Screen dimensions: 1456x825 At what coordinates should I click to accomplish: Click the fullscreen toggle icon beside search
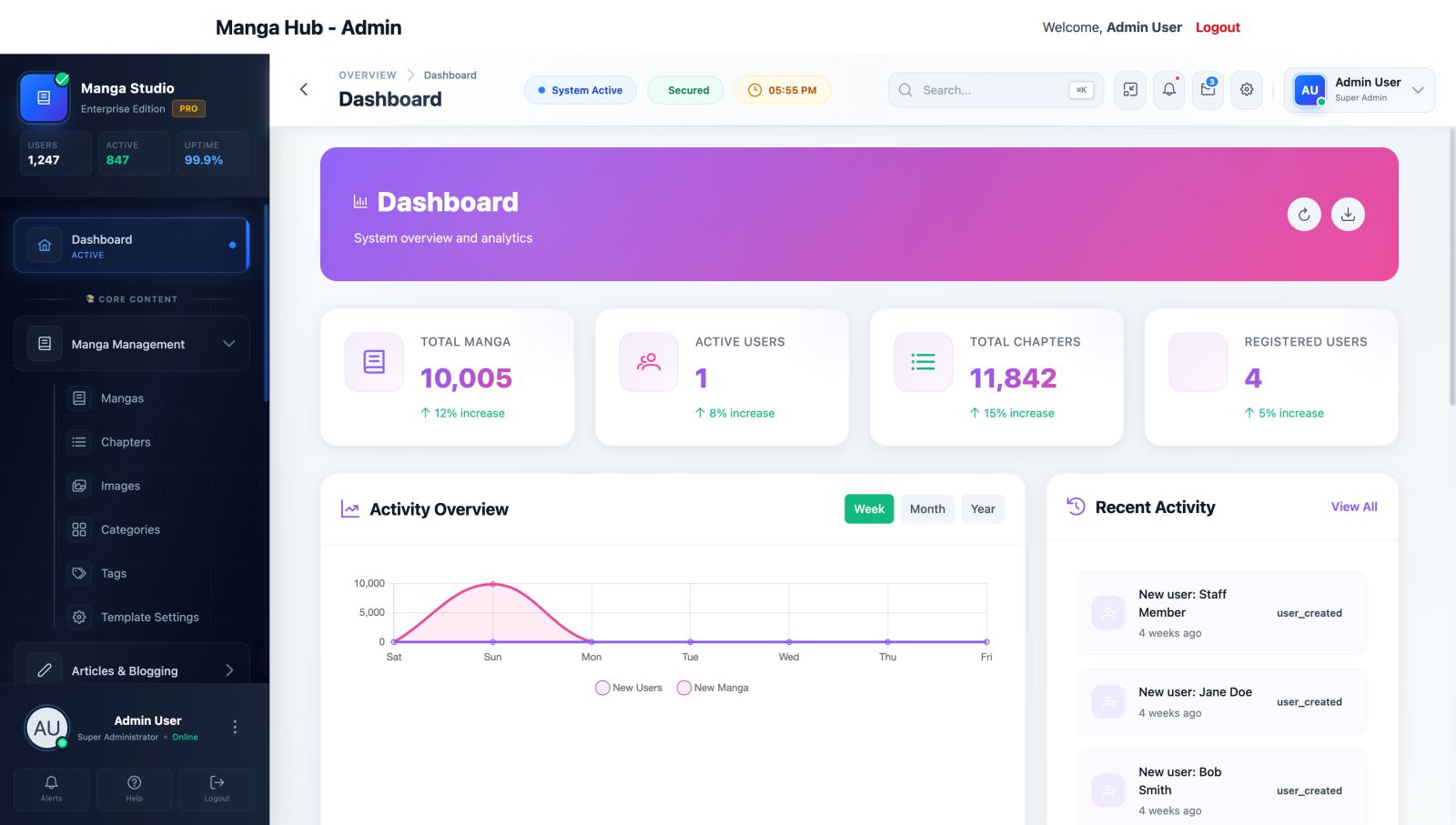(x=1130, y=90)
